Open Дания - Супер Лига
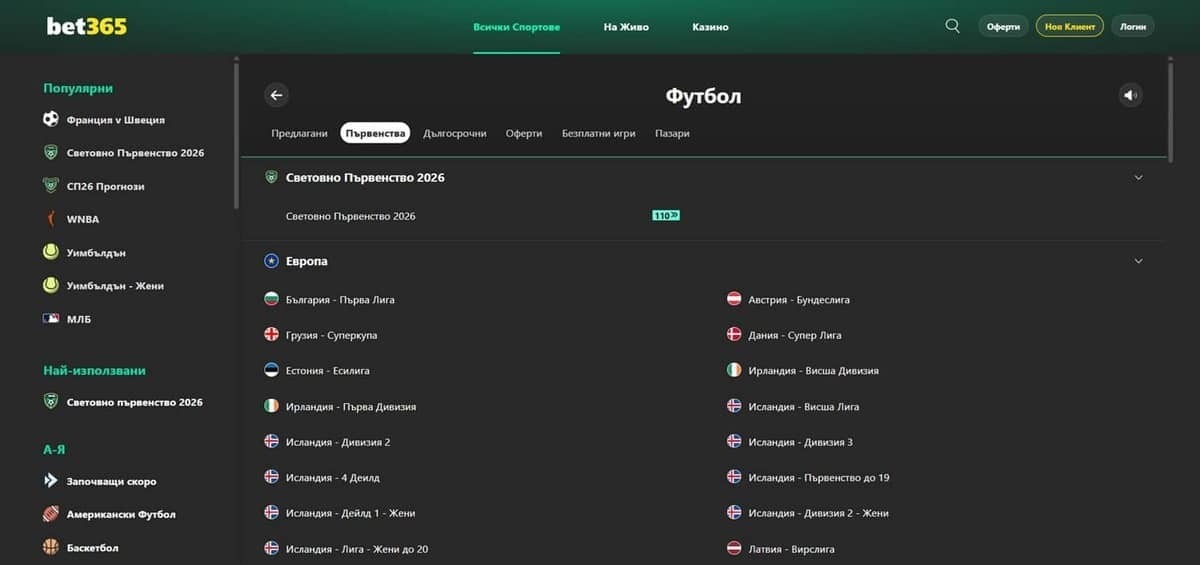The width and height of the screenshot is (1200, 565). (x=795, y=335)
